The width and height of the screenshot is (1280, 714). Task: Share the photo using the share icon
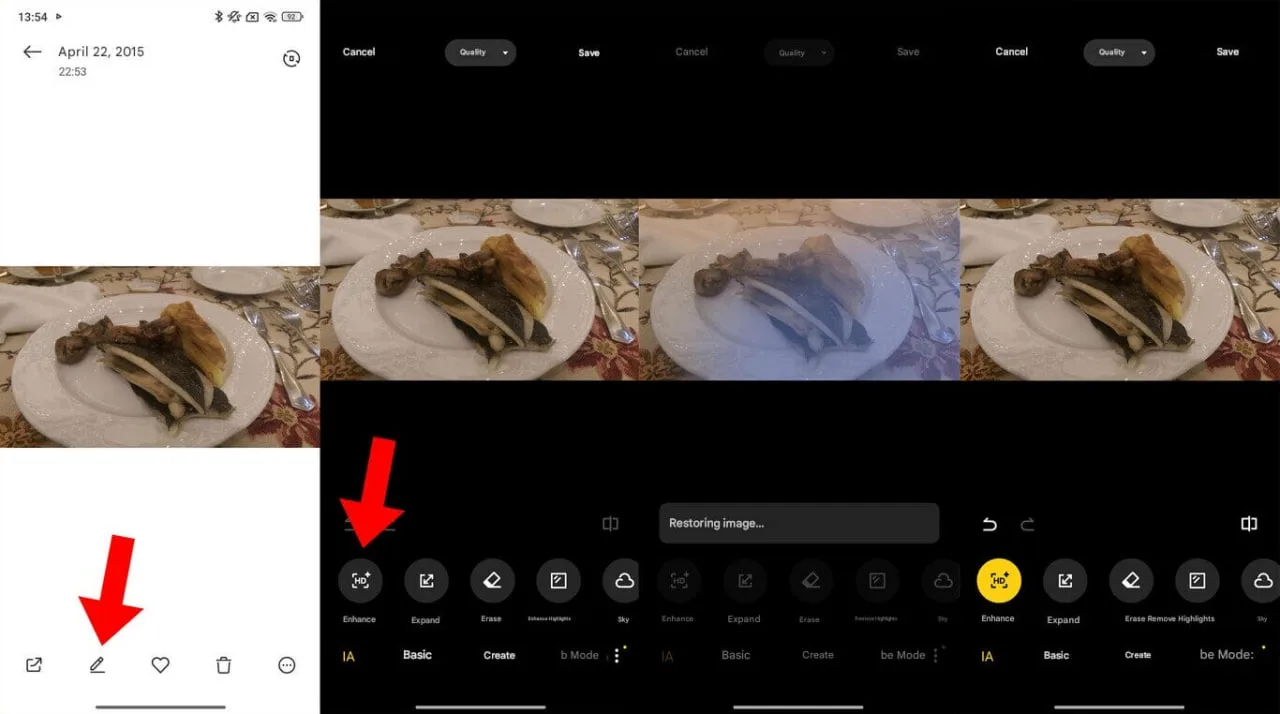pos(34,665)
